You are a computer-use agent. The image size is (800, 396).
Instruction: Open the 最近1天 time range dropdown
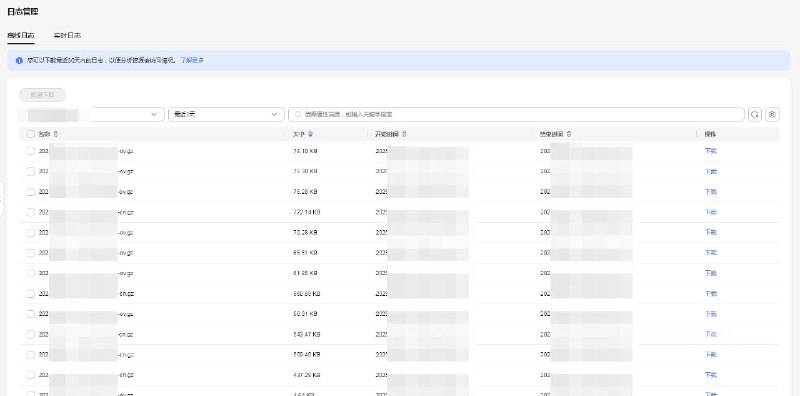tap(226, 114)
